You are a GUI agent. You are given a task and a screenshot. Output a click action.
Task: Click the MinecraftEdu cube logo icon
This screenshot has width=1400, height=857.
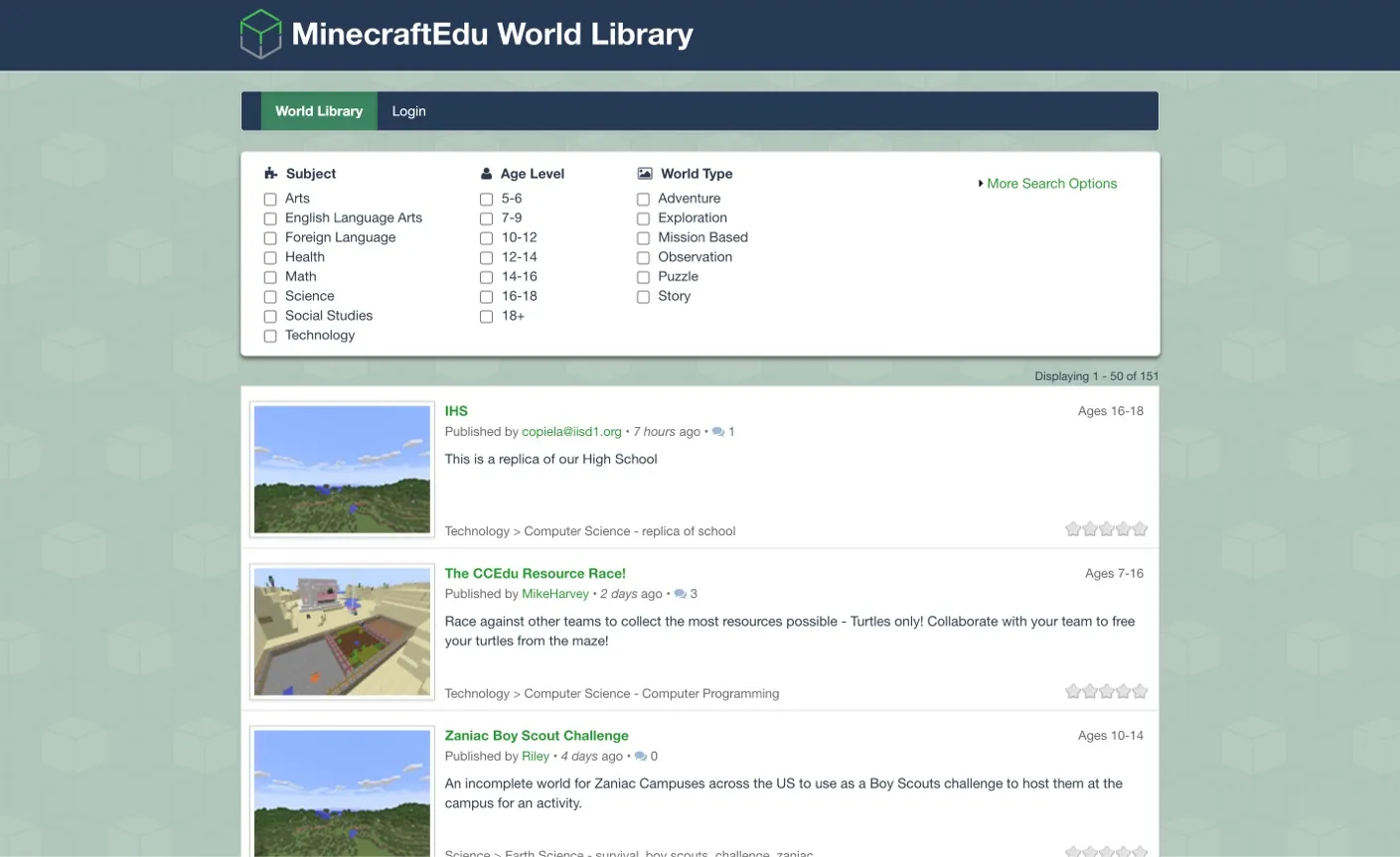click(261, 34)
